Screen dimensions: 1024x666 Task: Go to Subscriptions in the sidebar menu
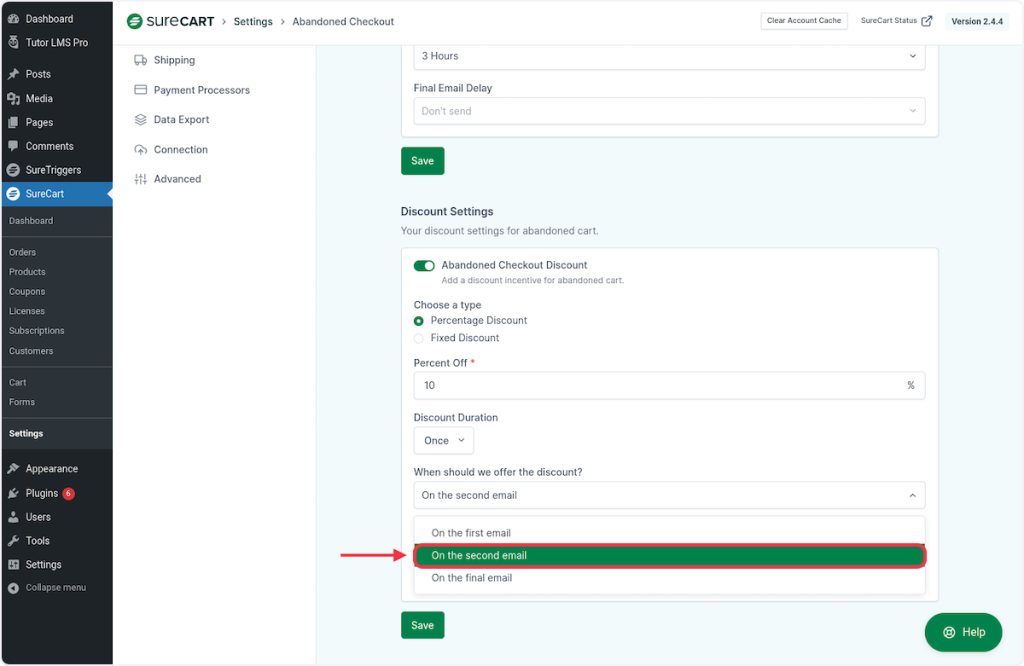[36, 331]
